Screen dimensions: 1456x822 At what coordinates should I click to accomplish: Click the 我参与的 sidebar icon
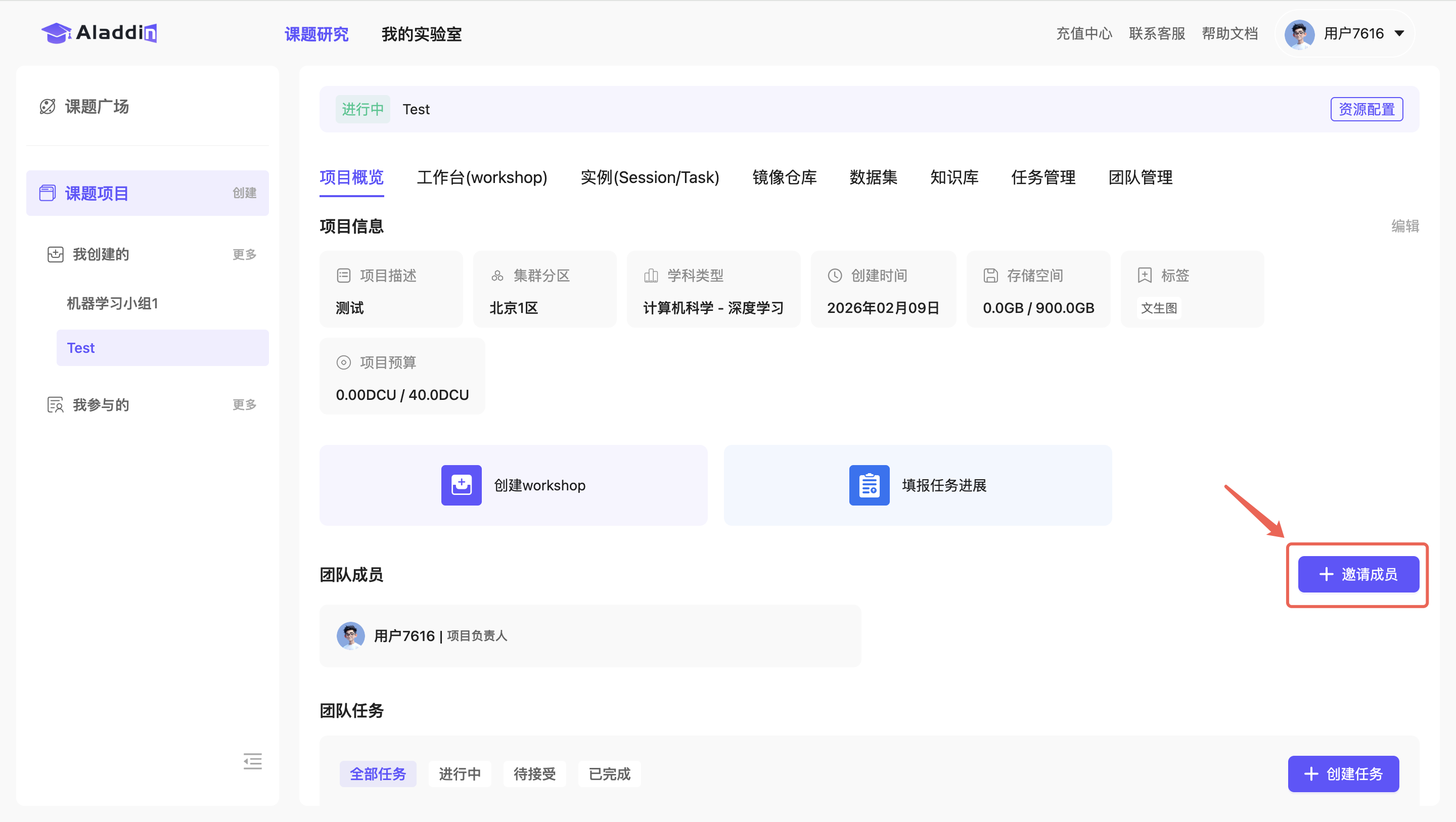tap(56, 404)
